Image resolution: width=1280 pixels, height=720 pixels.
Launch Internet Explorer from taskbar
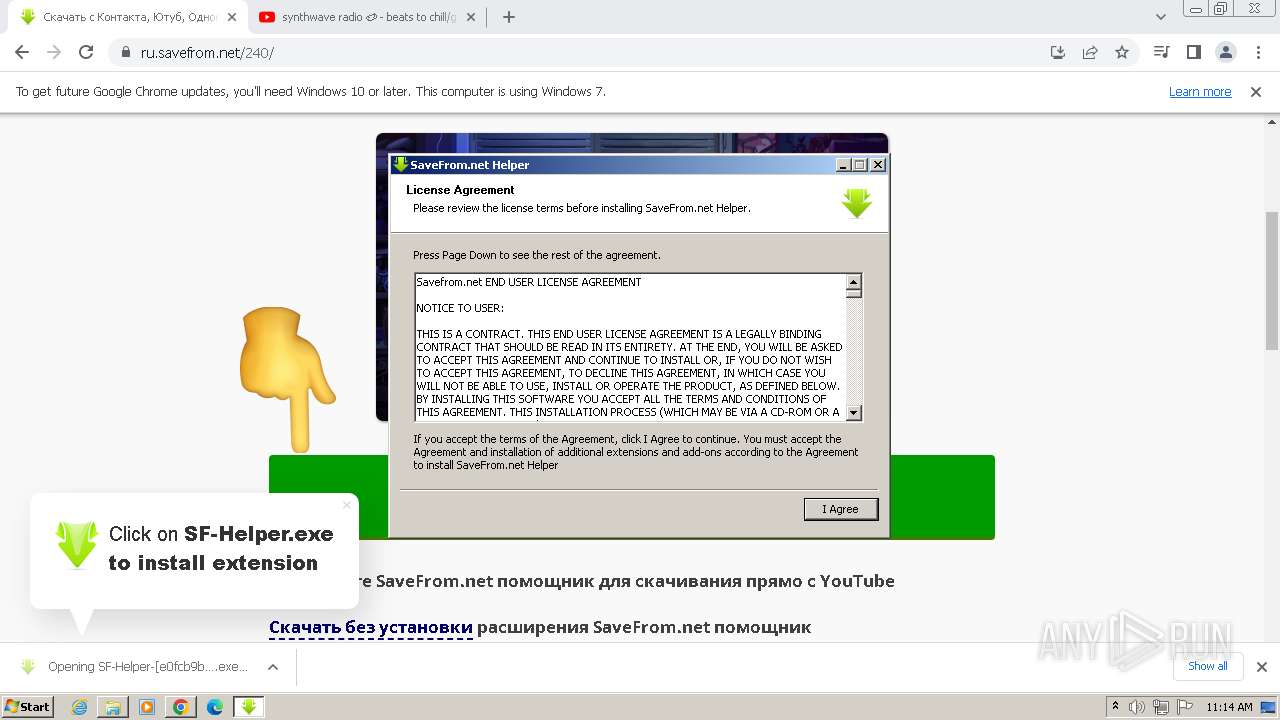(x=80, y=707)
